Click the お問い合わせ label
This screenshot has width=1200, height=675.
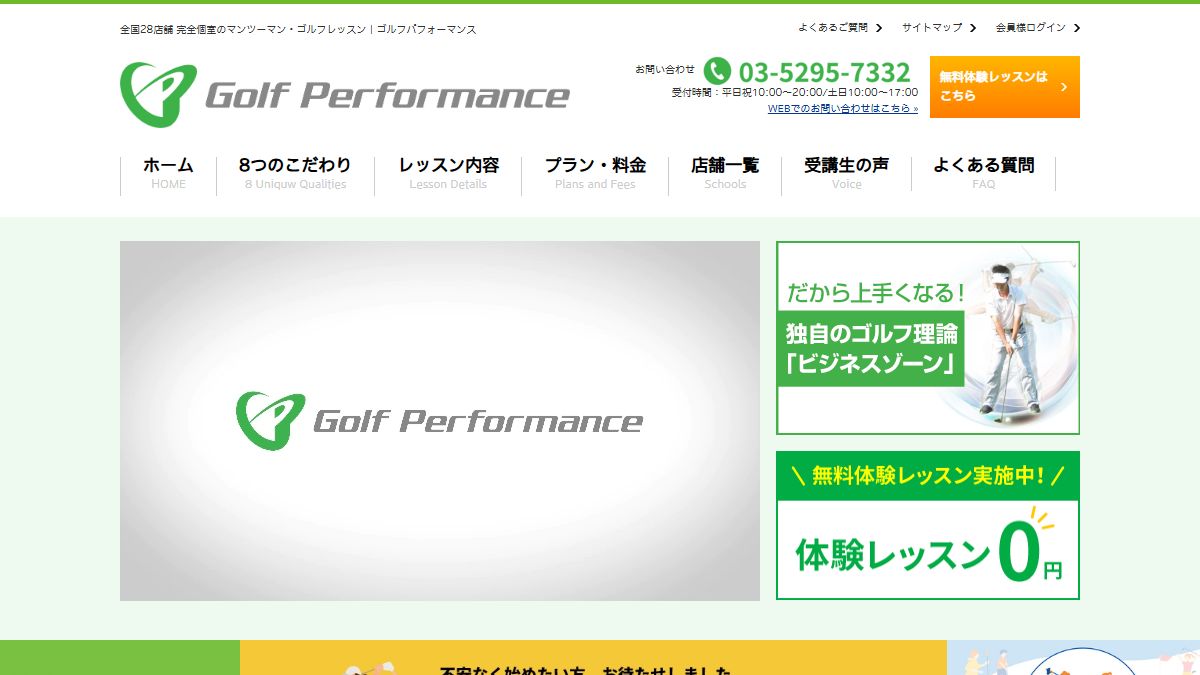click(665, 69)
